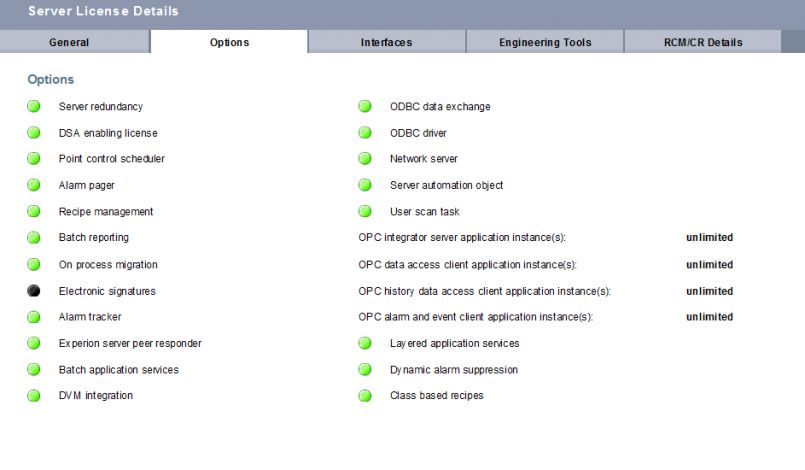Click unlimited value for OPC integrator server

710,237
